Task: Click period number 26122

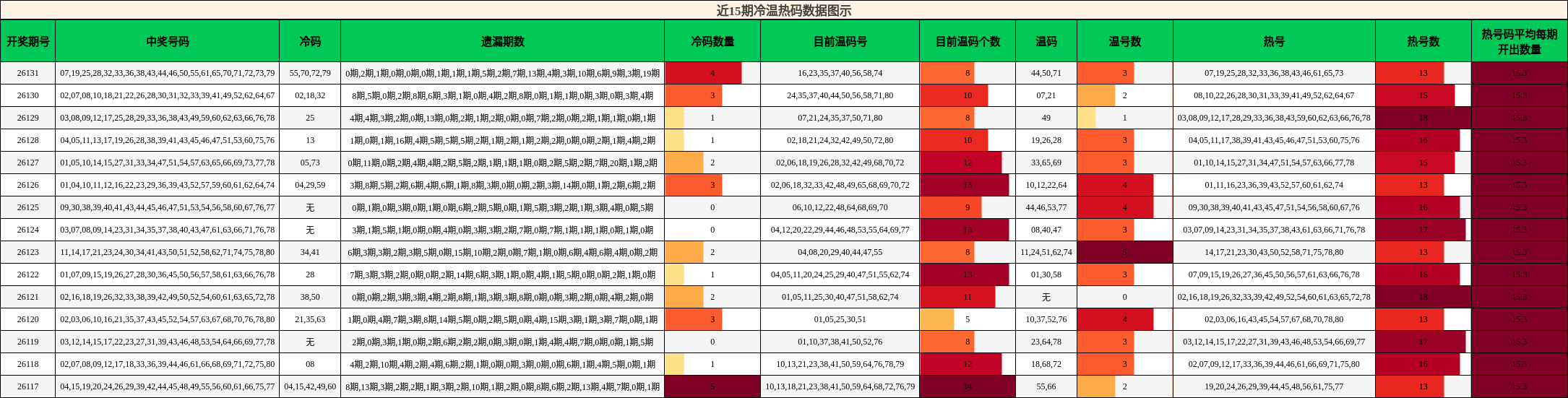Action: pos(27,274)
